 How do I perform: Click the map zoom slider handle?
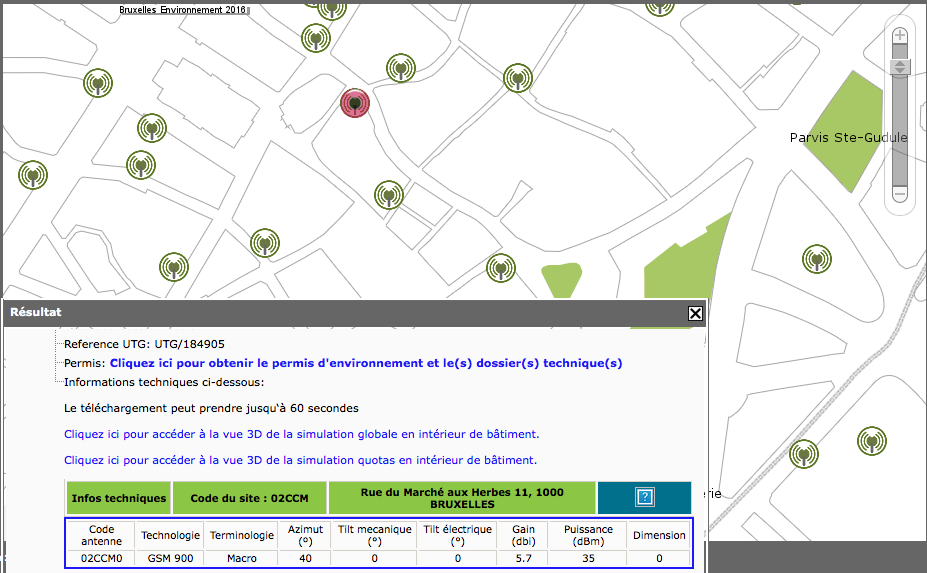pos(899,66)
